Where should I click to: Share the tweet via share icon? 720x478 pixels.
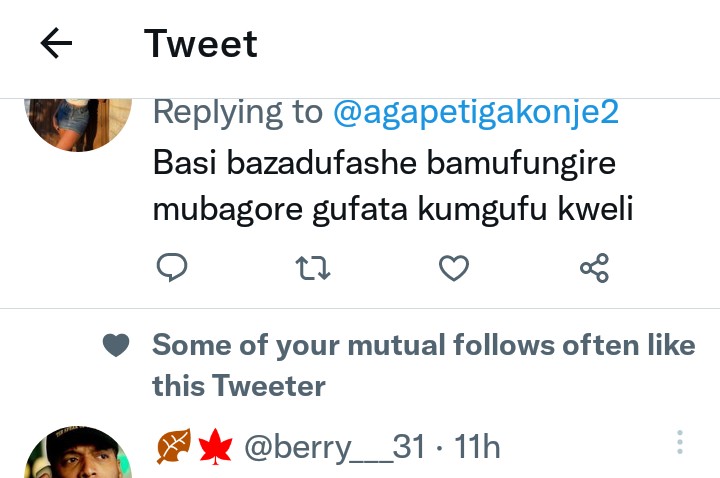[x=594, y=267]
